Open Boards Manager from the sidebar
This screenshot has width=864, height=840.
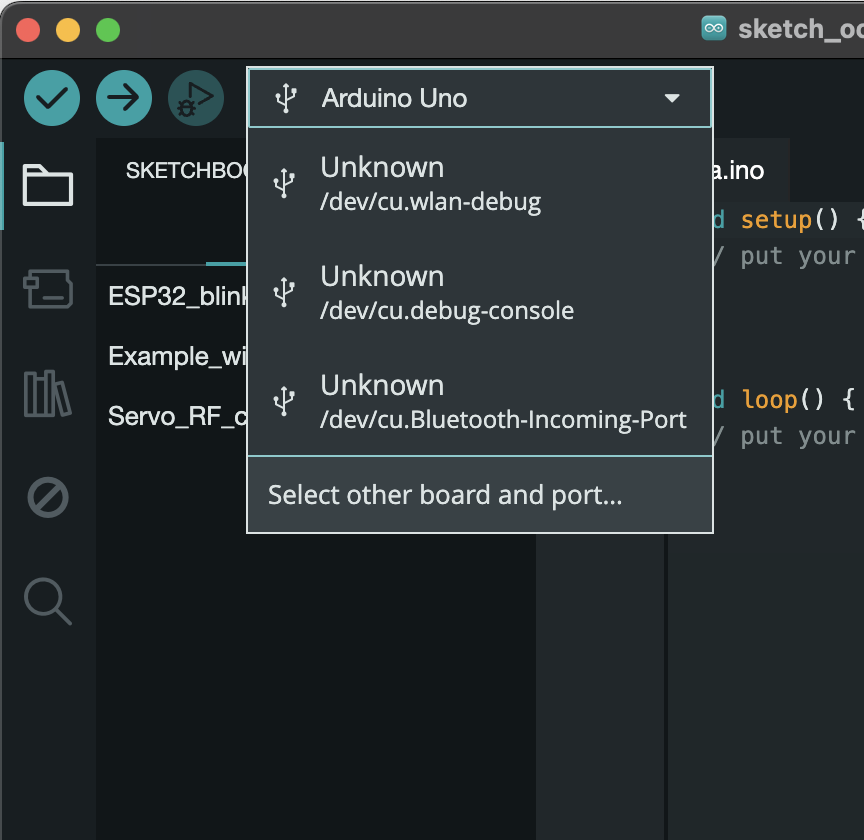[48, 289]
